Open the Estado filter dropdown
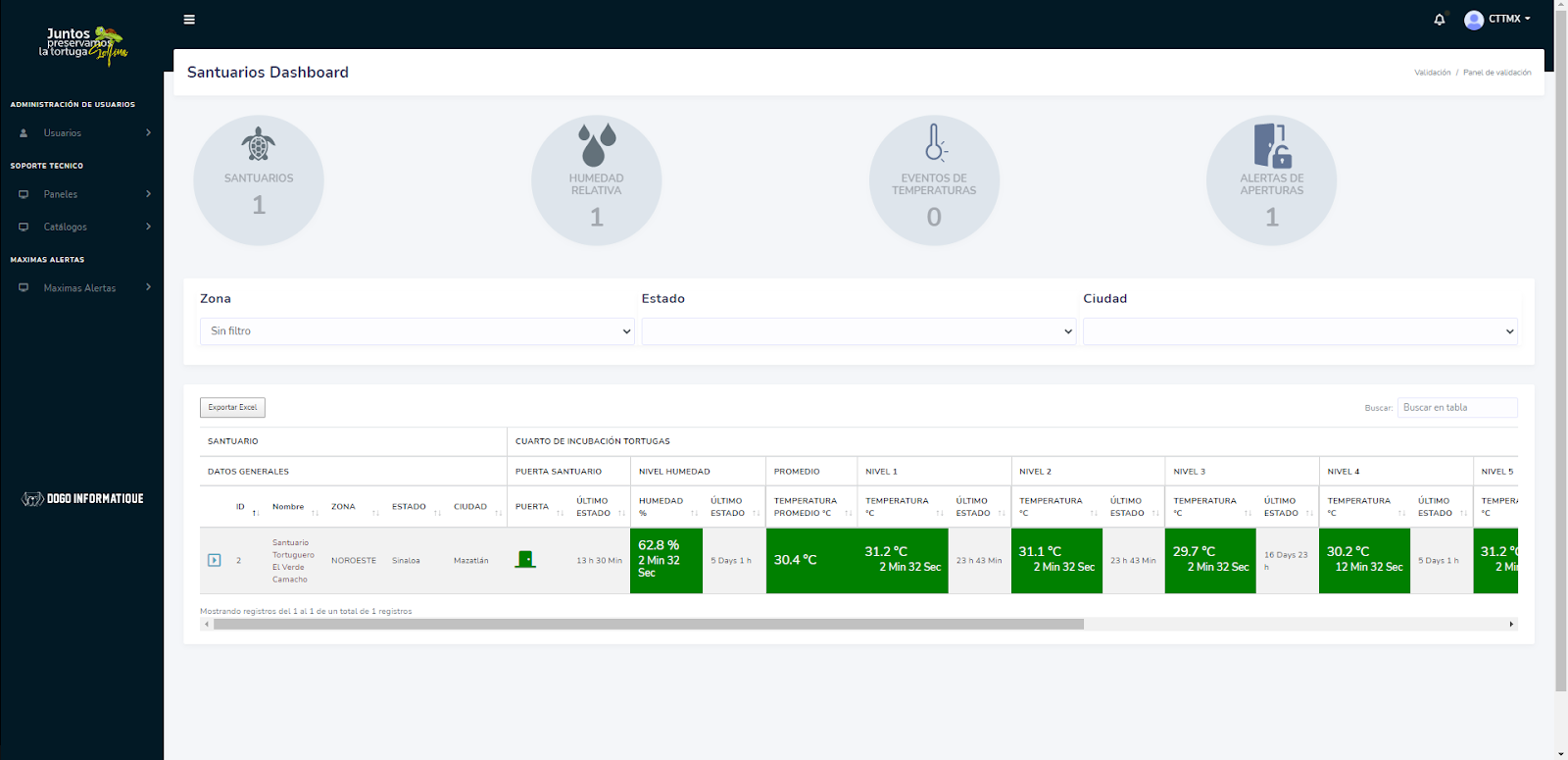Screen dimensions: 1568x760 point(858,331)
